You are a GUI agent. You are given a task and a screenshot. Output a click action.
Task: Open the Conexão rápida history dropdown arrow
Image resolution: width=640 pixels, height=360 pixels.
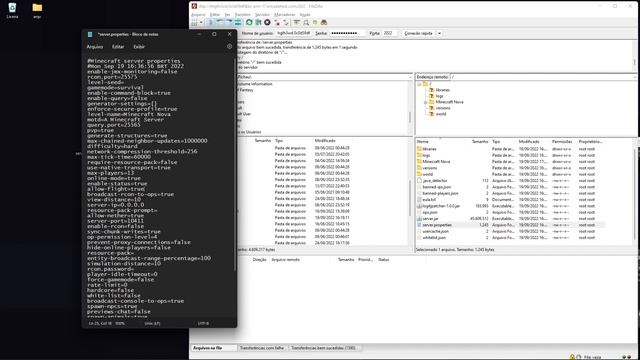click(440, 33)
